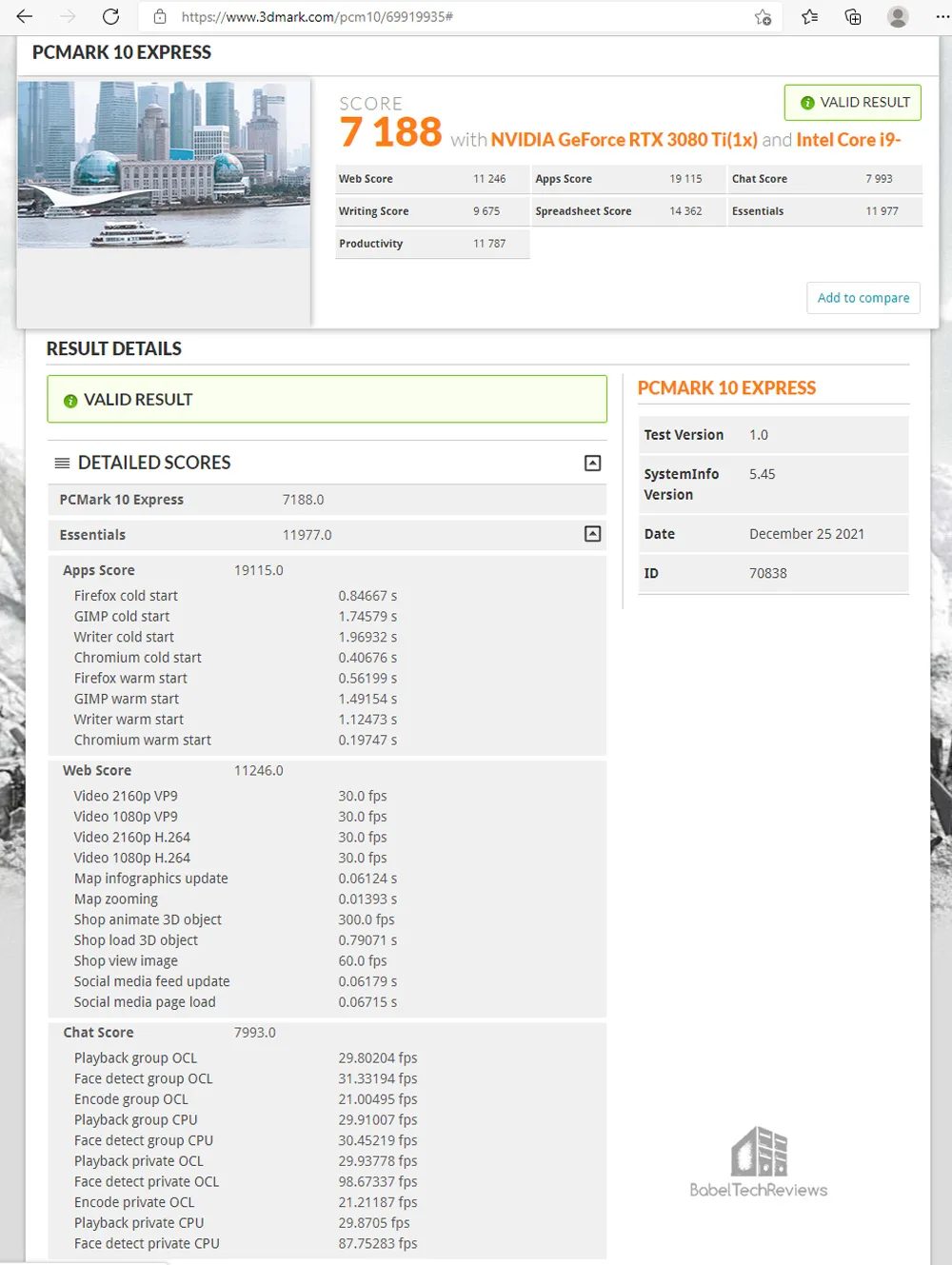Click the Face detect private CPU row
The width and height of the screenshot is (952, 1265).
tap(327, 1244)
